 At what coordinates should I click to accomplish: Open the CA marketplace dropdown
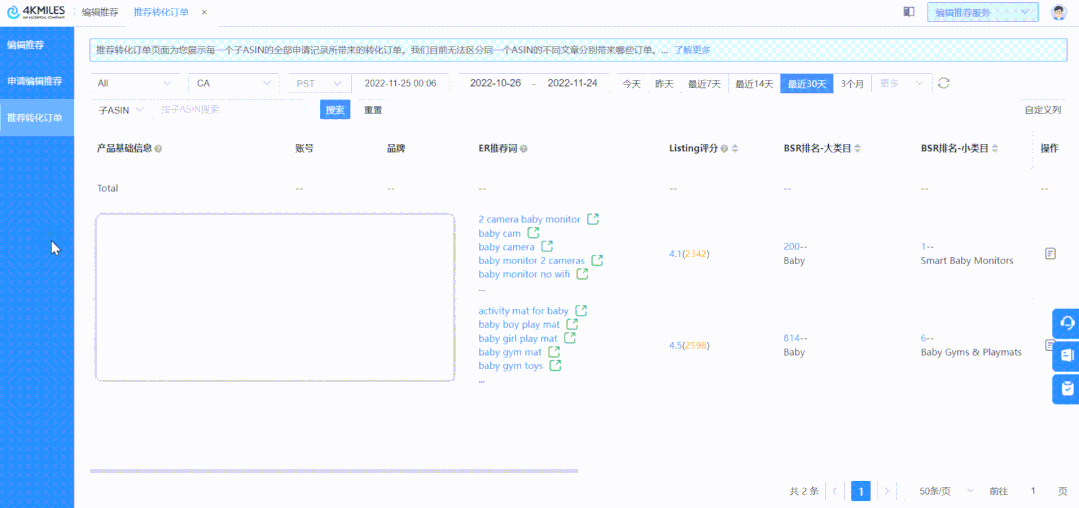click(233, 83)
